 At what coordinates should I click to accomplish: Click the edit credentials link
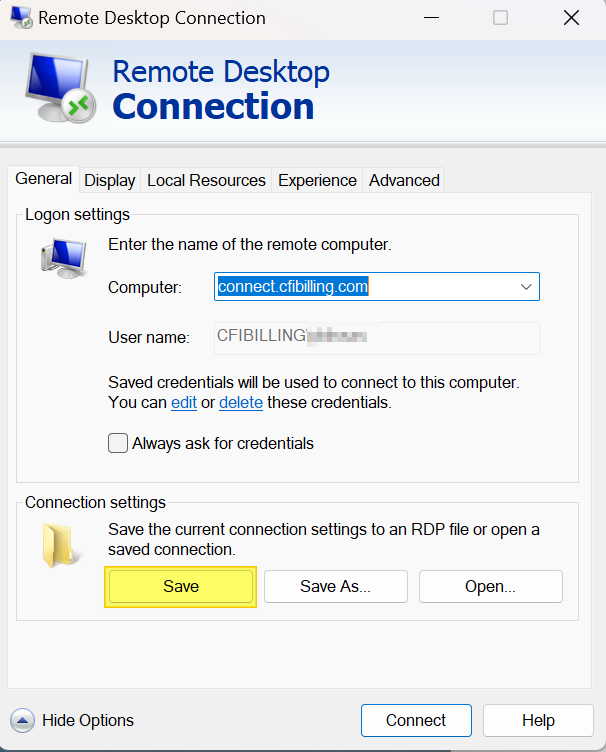[184, 402]
